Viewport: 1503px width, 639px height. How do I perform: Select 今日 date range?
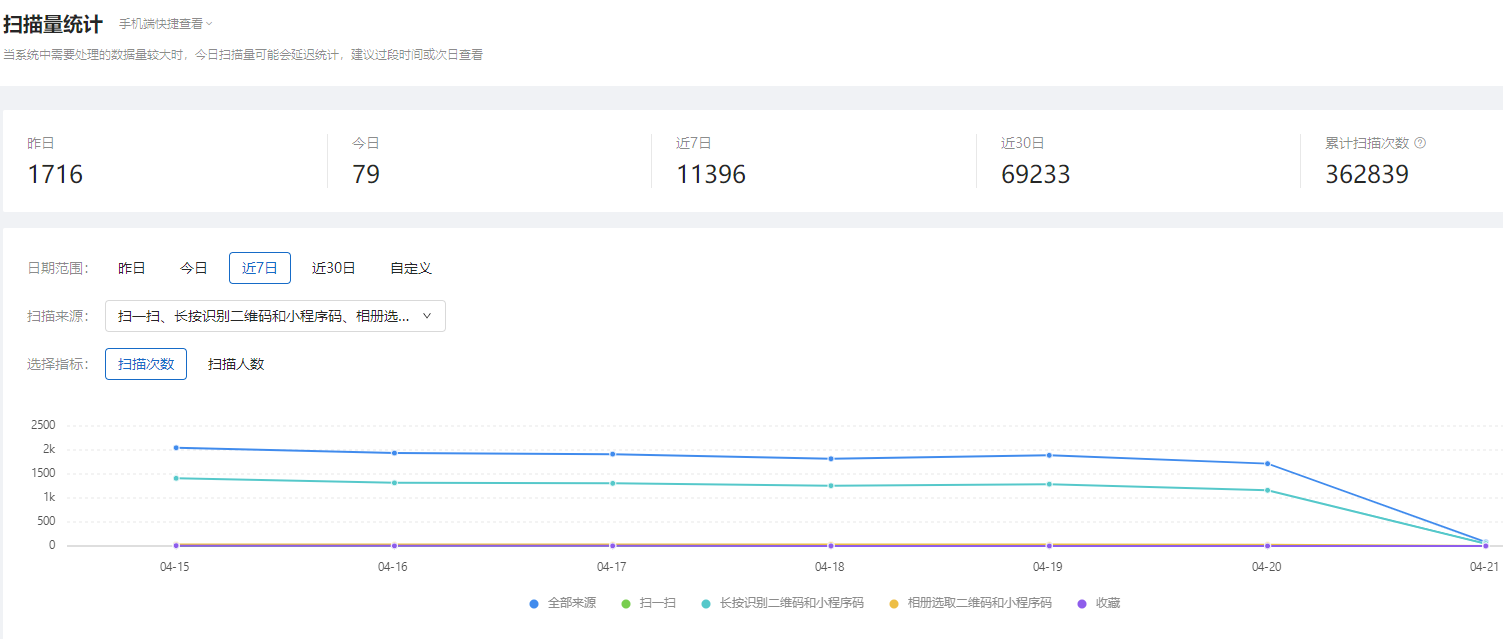tap(194, 268)
